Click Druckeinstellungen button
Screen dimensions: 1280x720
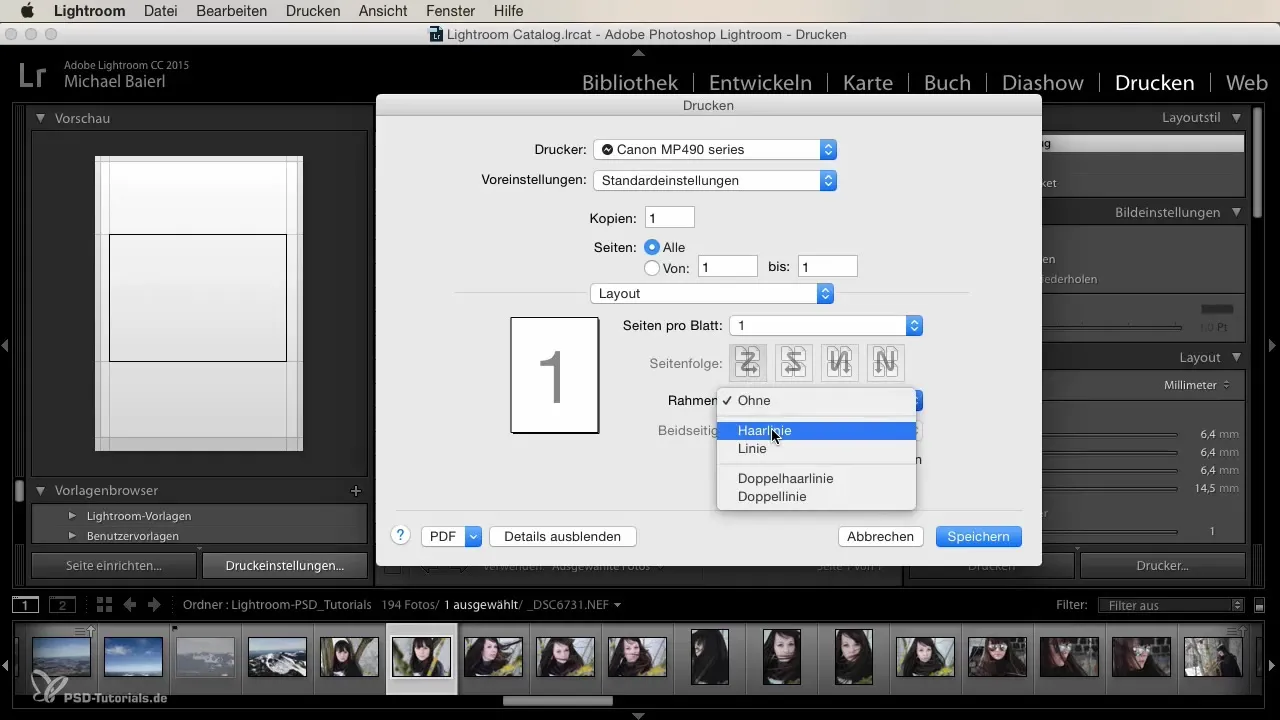pos(284,565)
